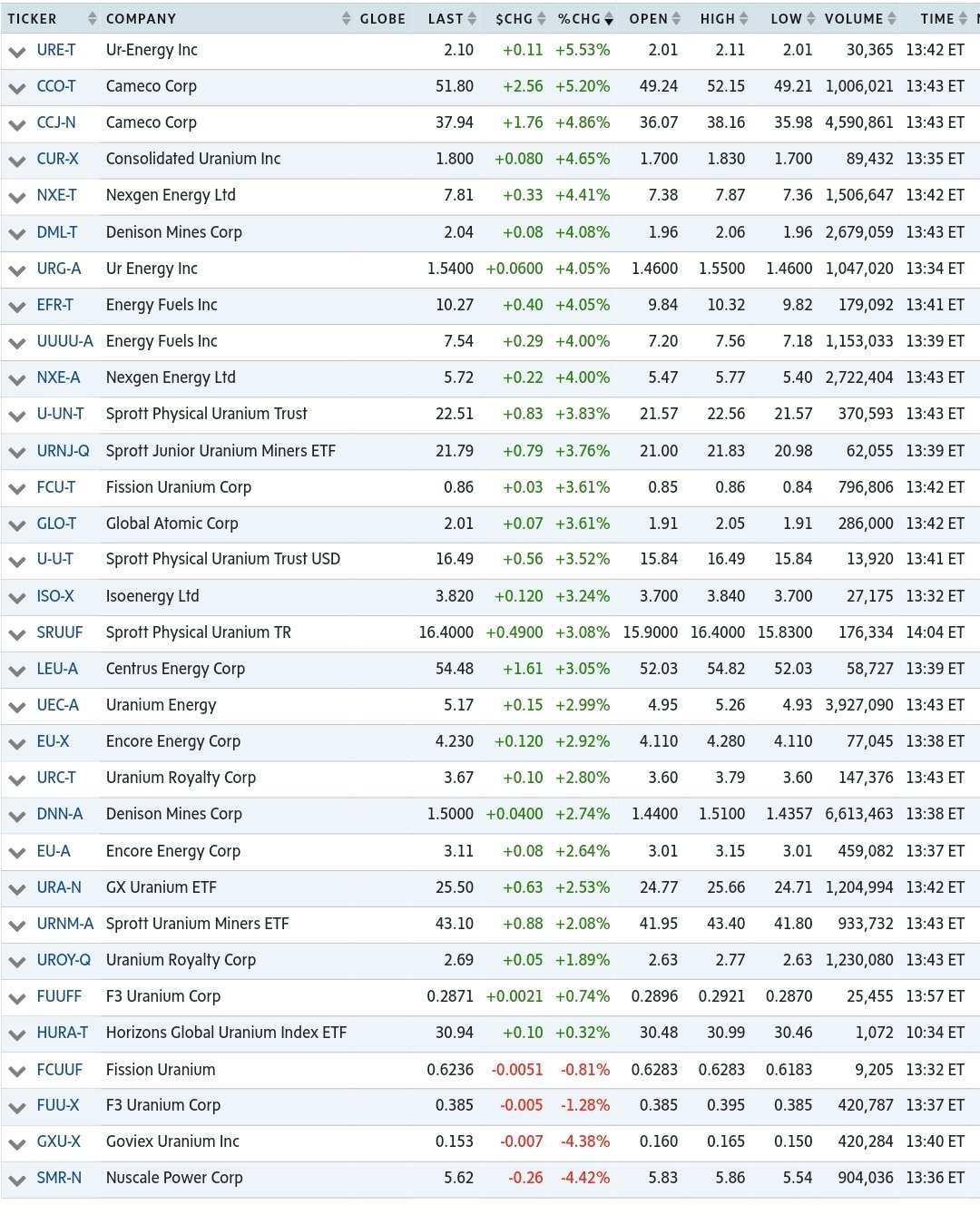Expand the DML-T row chevron

(x=16, y=234)
